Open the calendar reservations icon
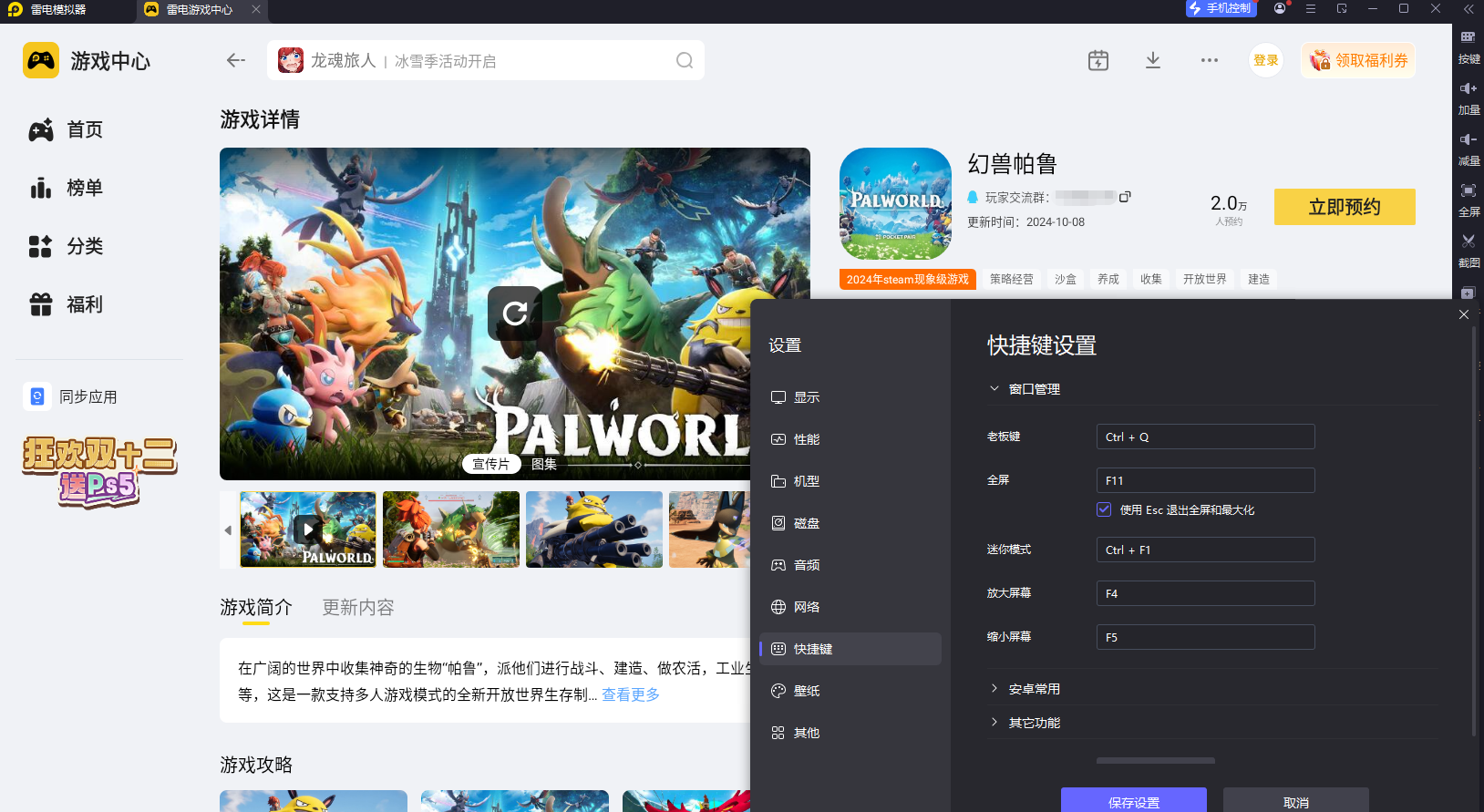This screenshot has height=812, width=1484. tap(1098, 60)
